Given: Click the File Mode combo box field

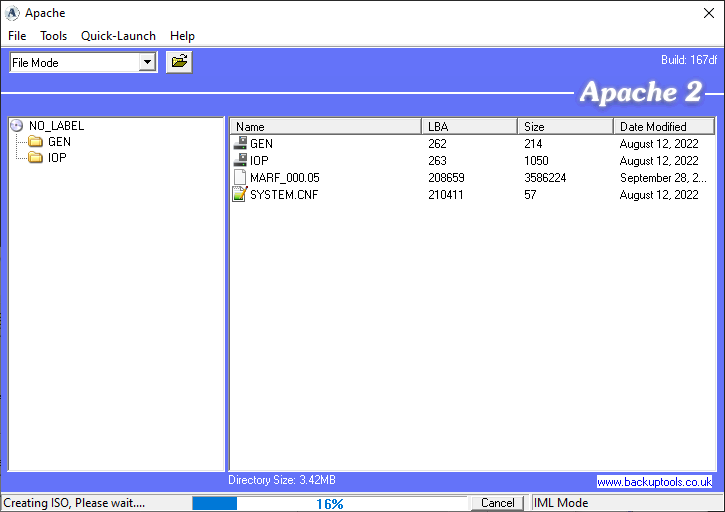Looking at the screenshot, I should tap(74, 62).
